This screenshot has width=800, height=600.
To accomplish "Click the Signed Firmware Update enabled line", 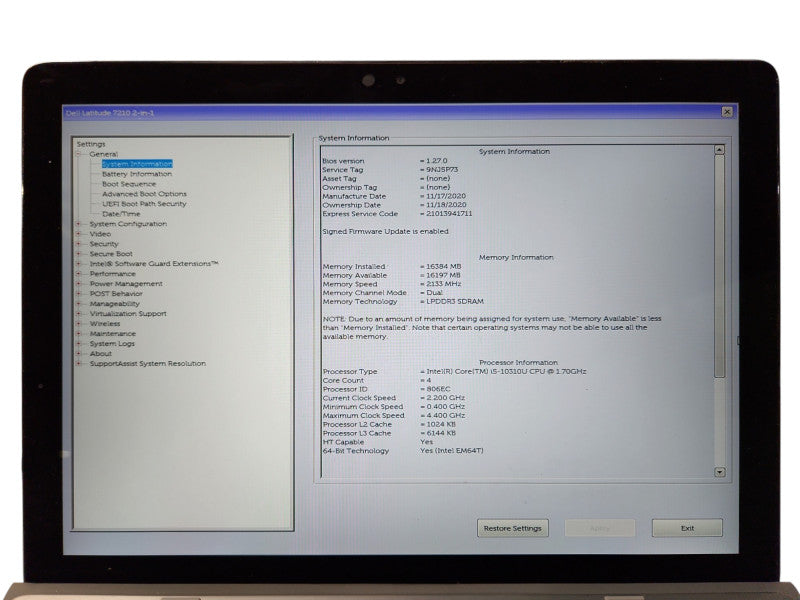I will (x=385, y=232).
